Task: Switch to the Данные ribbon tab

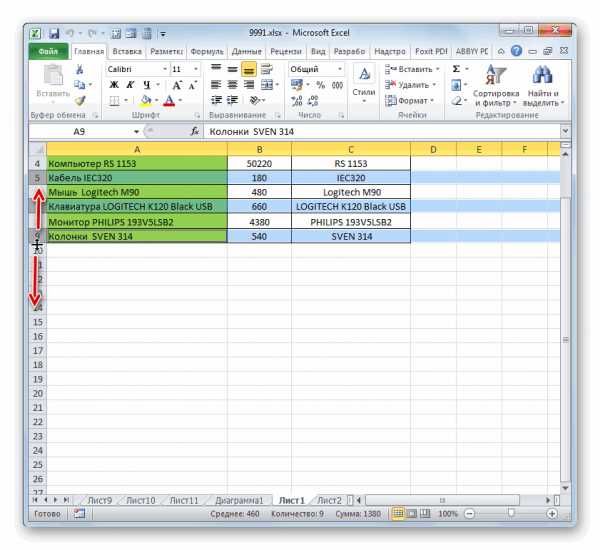Action: 247,51
